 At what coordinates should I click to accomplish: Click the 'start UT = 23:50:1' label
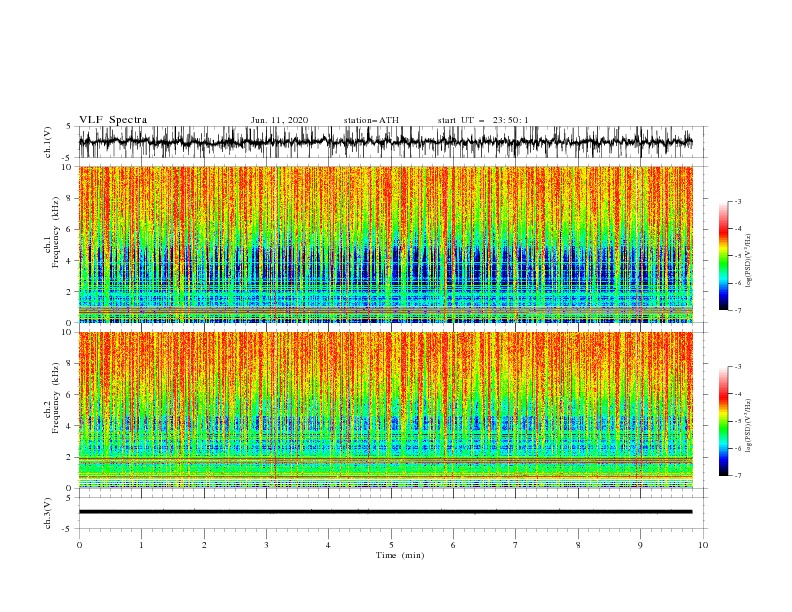click(483, 120)
